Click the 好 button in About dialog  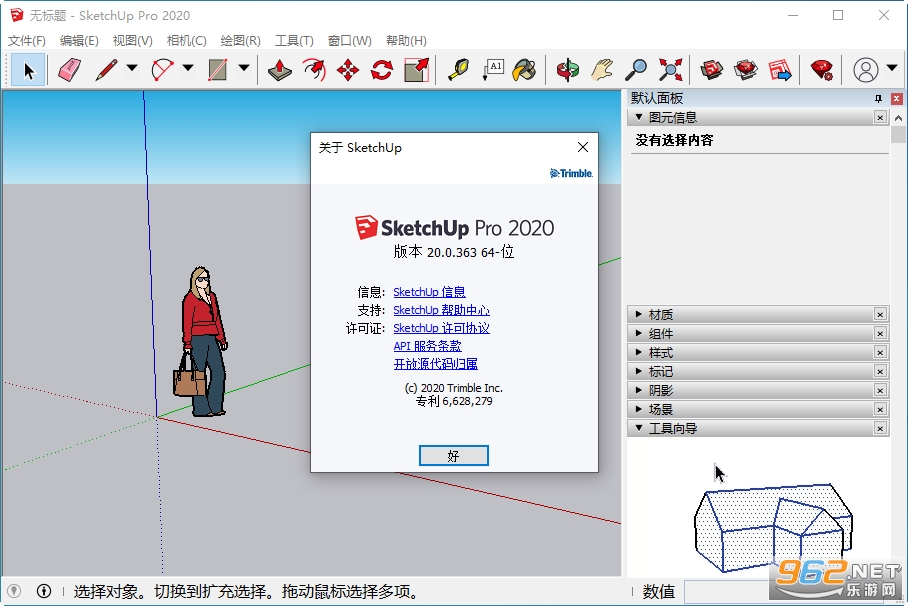(453, 456)
